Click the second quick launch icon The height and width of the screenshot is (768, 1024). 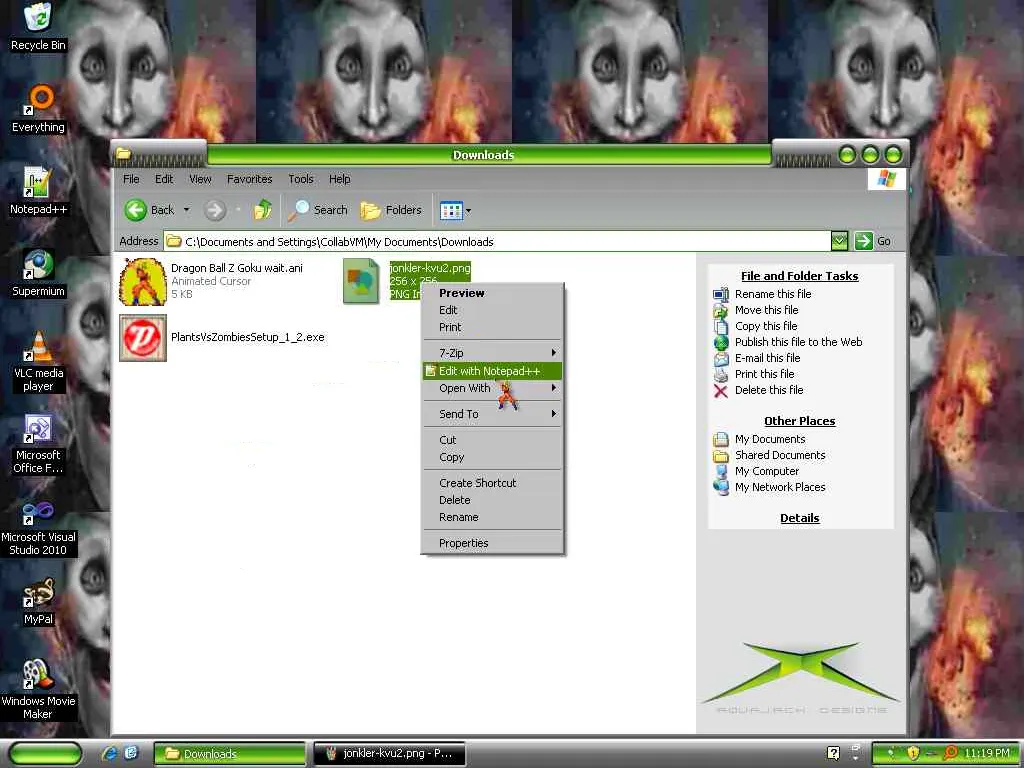(131, 753)
